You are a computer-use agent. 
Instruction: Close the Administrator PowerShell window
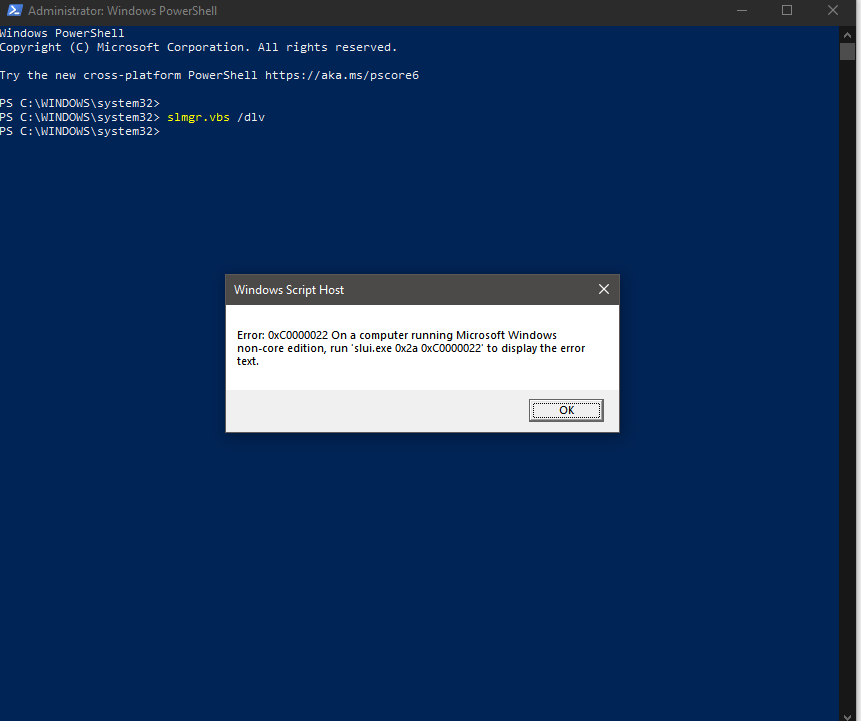[832, 10]
